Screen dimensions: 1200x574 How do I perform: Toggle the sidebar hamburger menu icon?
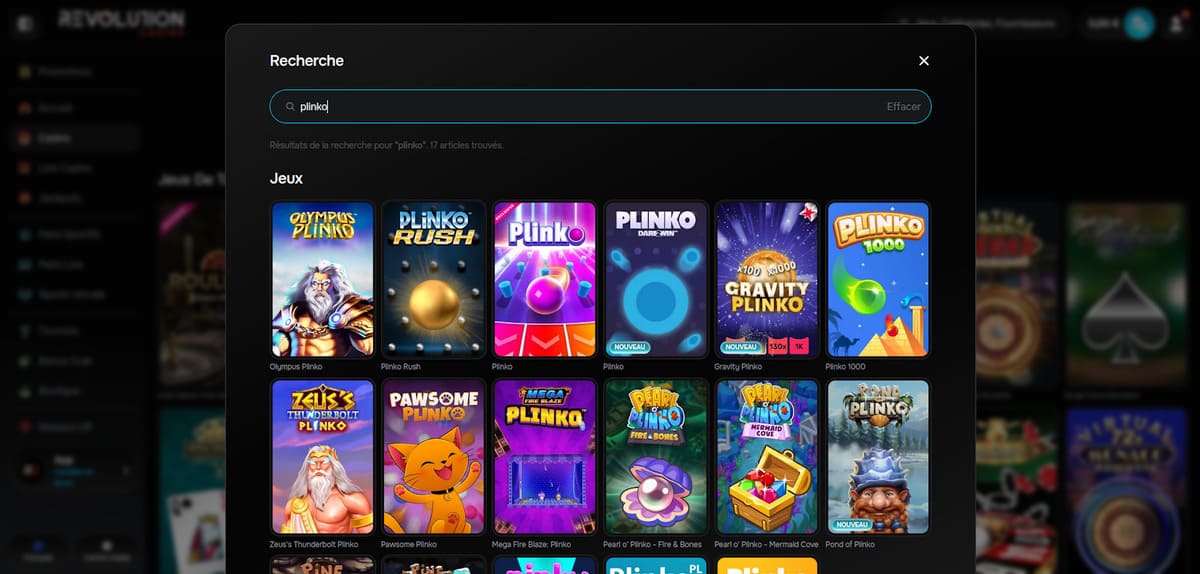[x=24, y=24]
